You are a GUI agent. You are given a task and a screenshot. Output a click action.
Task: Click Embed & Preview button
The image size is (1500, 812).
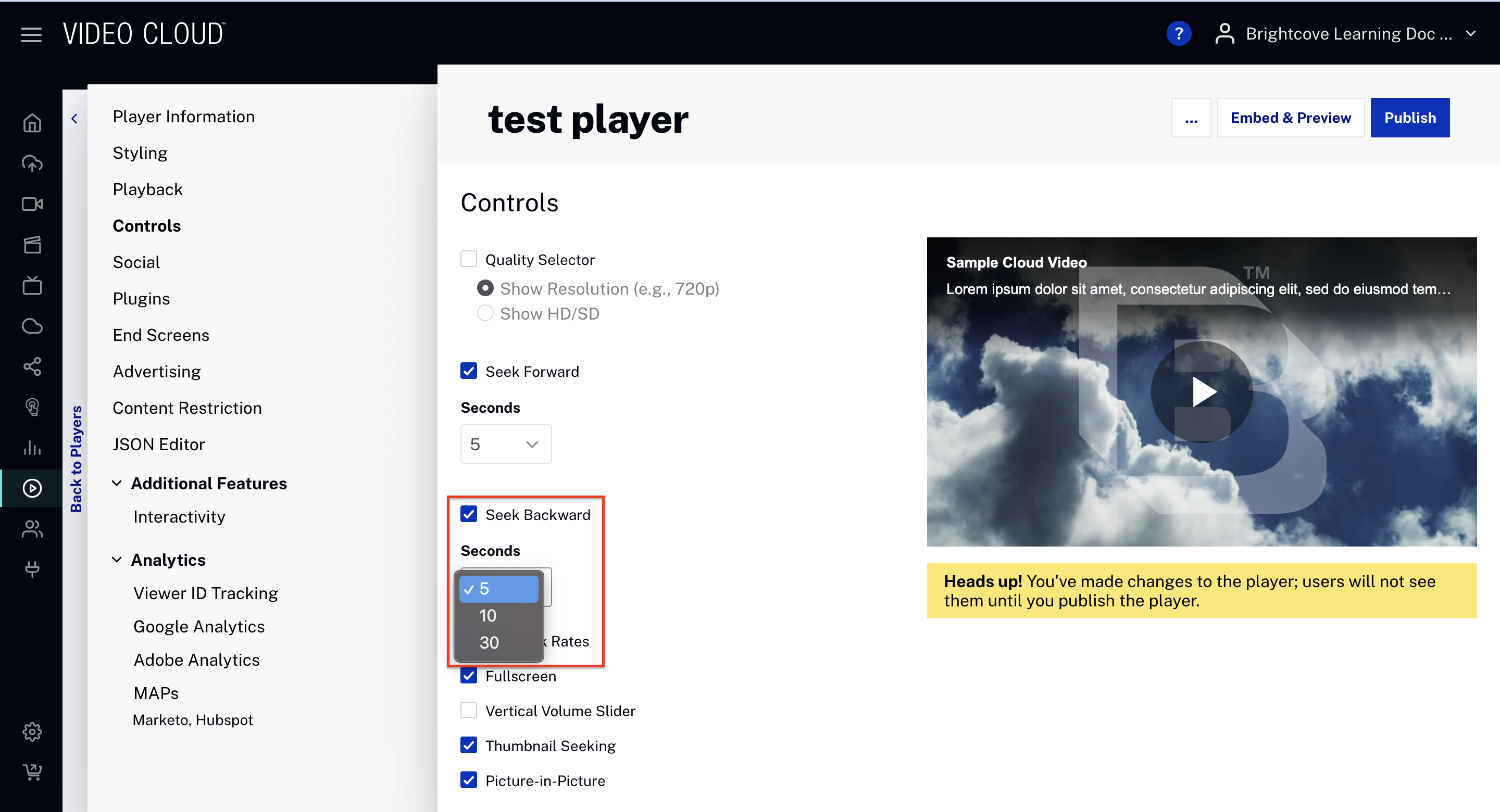[x=1291, y=118]
